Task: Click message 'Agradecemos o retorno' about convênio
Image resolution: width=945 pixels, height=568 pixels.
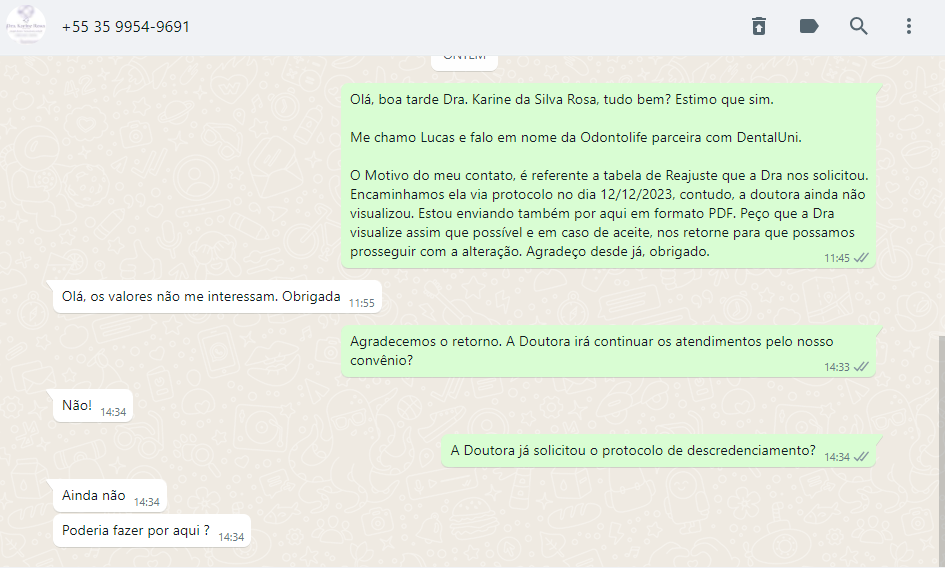Action: coord(608,351)
